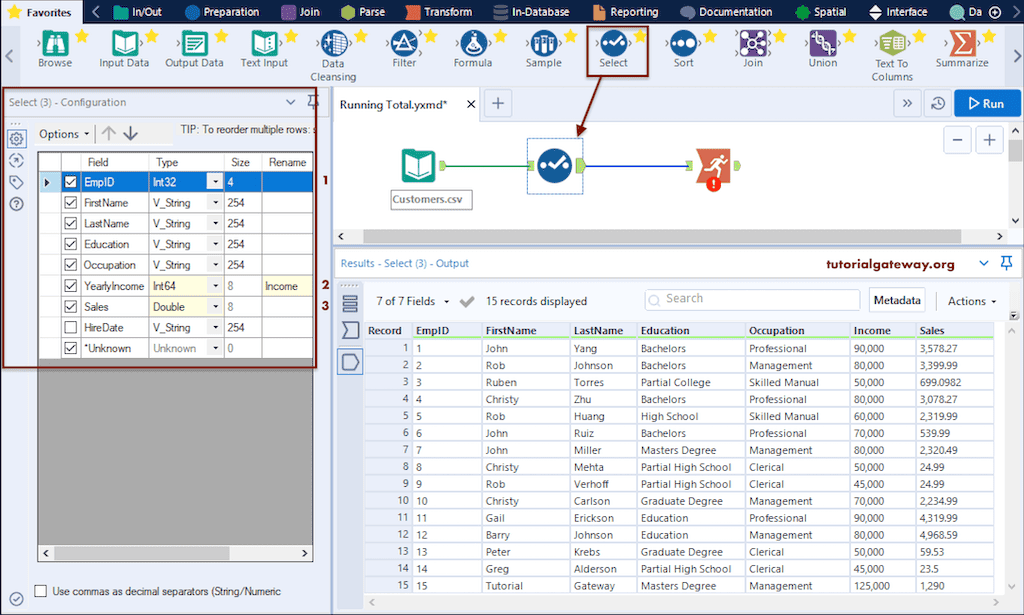The height and width of the screenshot is (615, 1024).
Task: Click the Data Cleansing tool icon
Action: [332, 45]
